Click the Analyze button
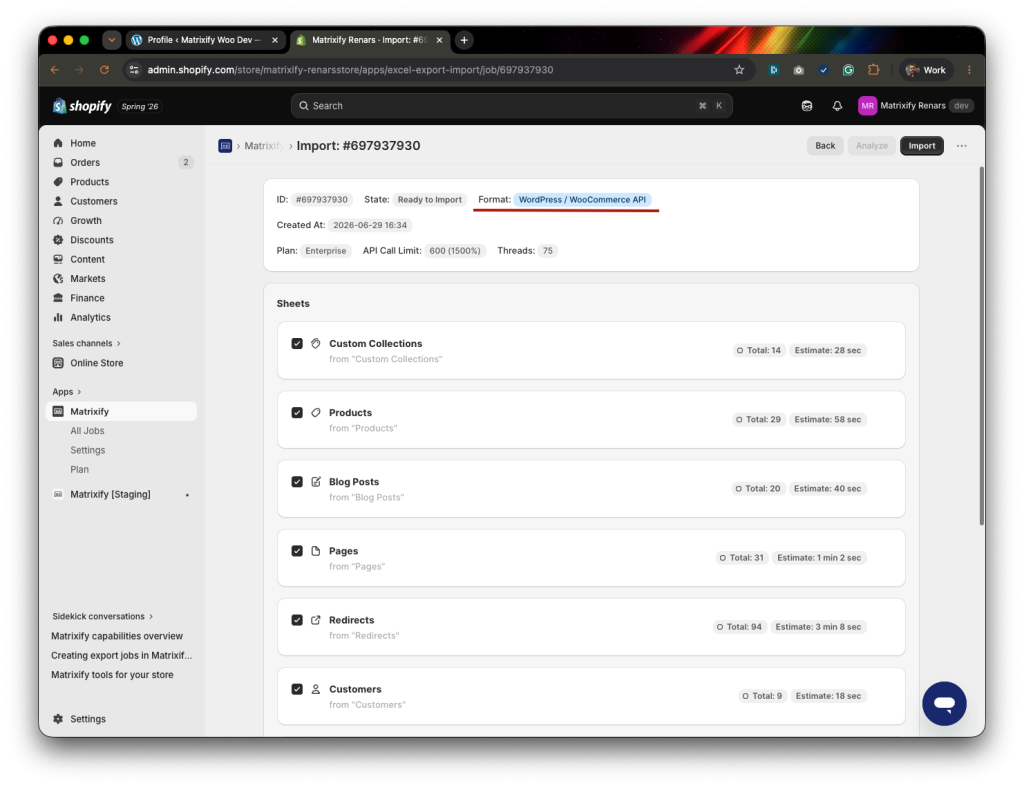This screenshot has height=788, width=1024. (x=871, y=146)
